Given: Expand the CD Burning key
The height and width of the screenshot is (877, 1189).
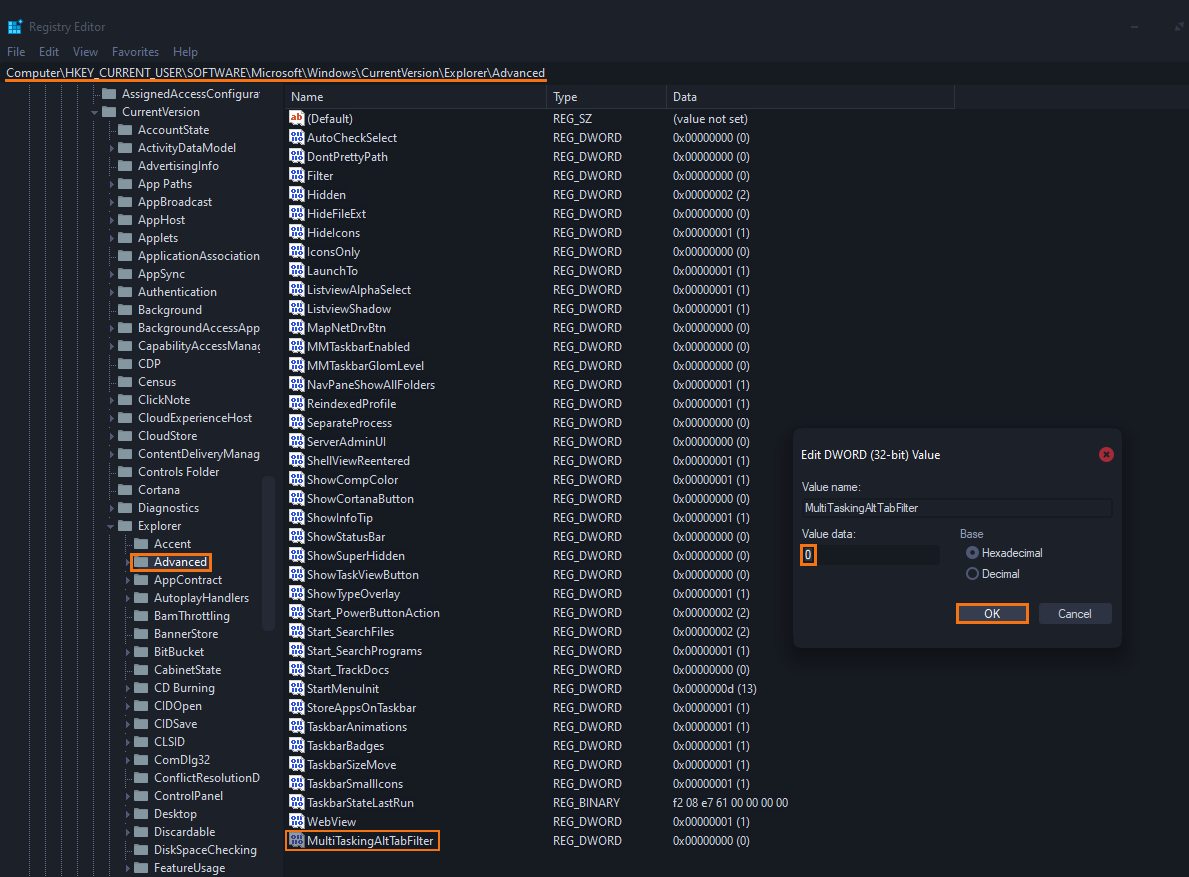Looking at the screenshot, I should coord(127,688).
